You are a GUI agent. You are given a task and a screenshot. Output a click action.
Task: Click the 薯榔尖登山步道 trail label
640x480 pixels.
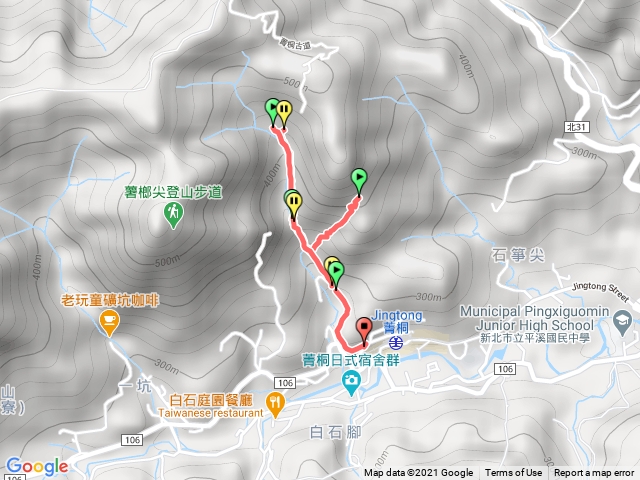point(173,192)
